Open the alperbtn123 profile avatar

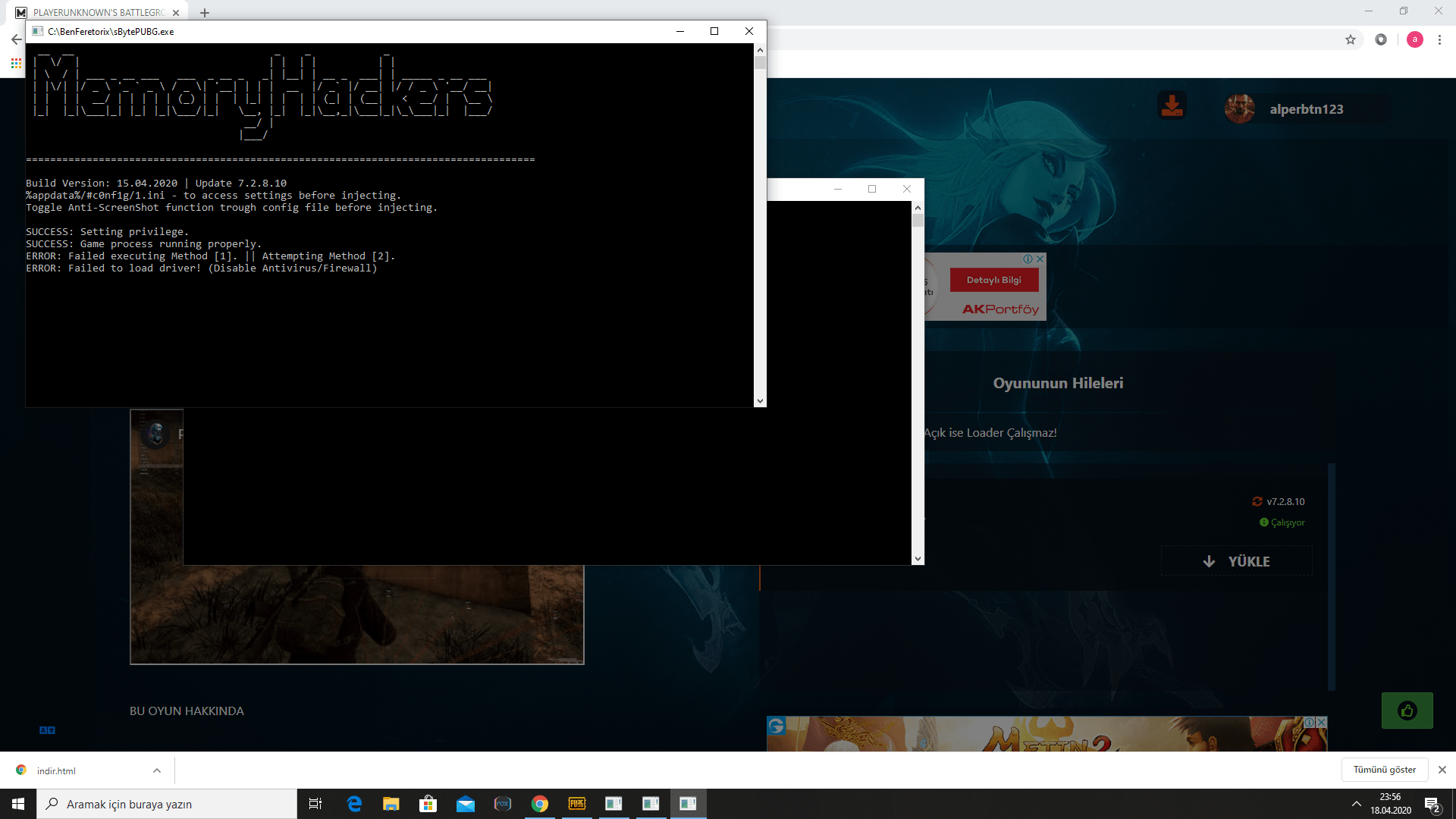(1239, 109)
